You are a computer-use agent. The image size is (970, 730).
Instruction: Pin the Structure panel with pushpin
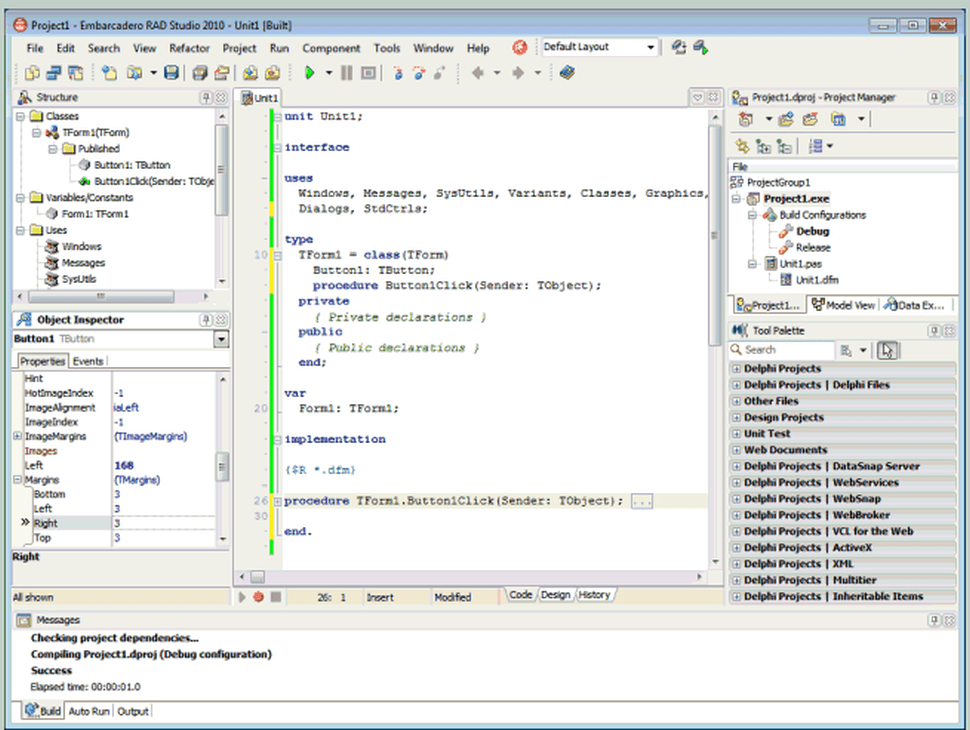click(206, 97)
